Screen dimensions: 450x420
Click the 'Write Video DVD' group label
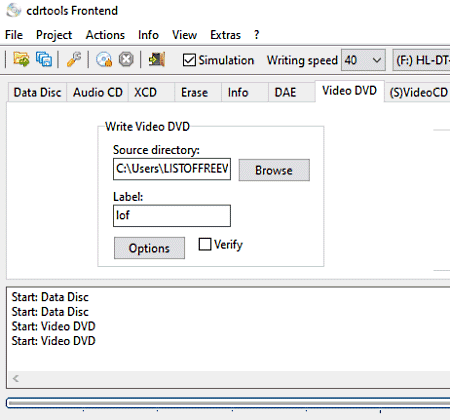pos(147,127)
